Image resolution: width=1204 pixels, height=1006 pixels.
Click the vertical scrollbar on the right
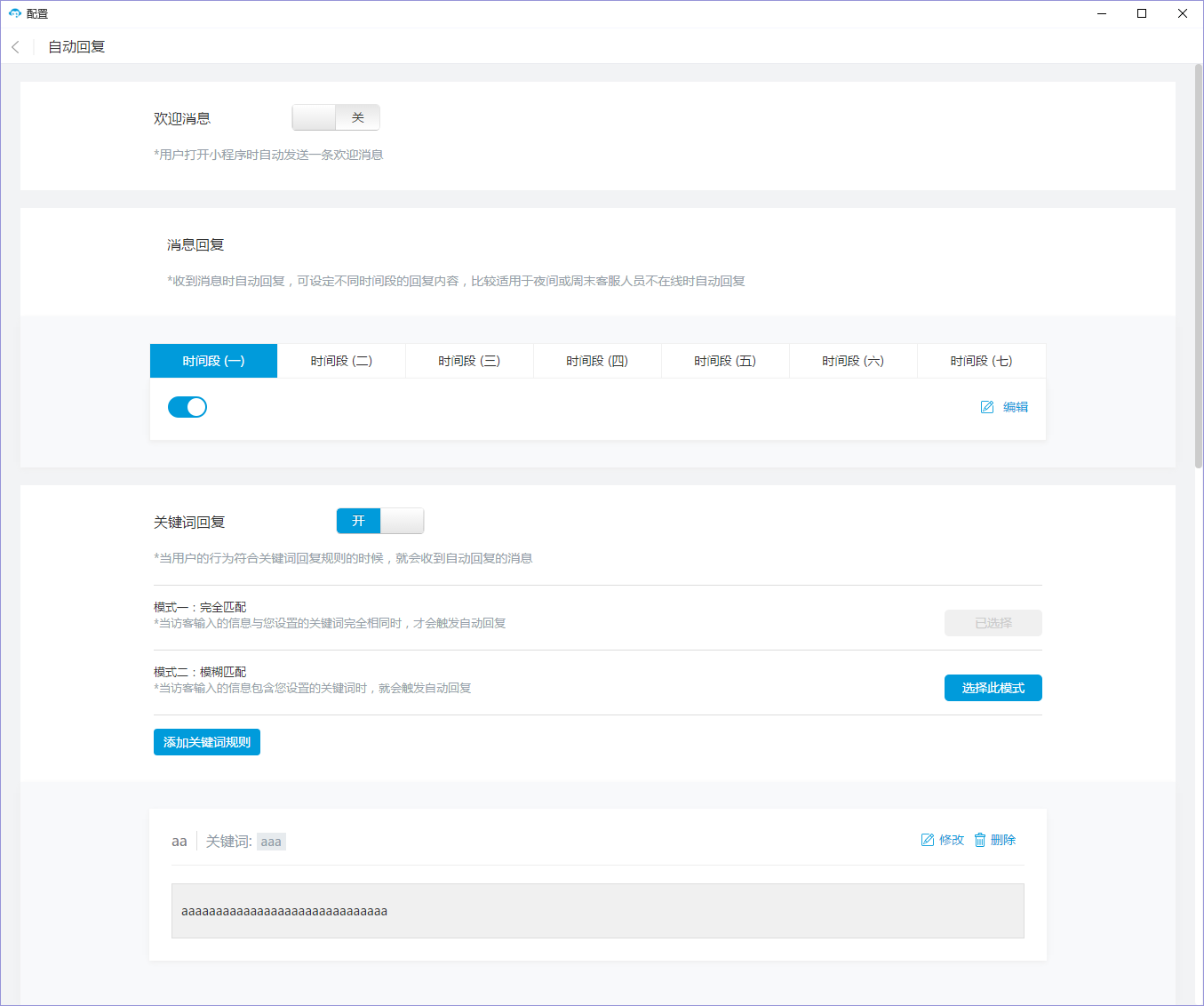click(1198, 267)
